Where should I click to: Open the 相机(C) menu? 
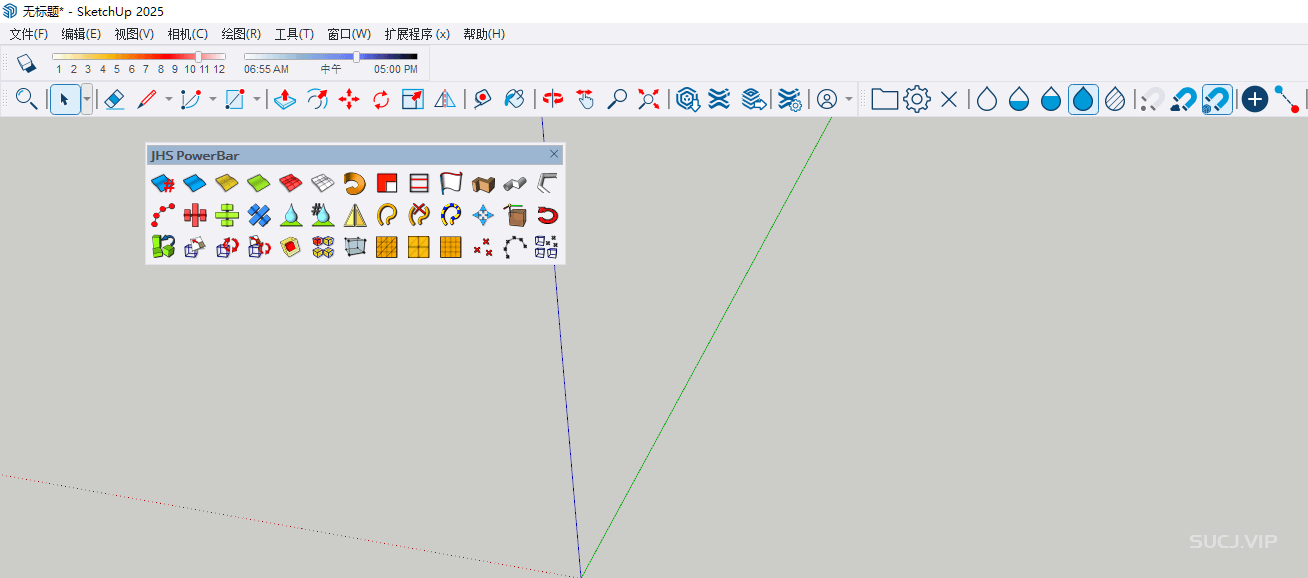coord(188,34)
